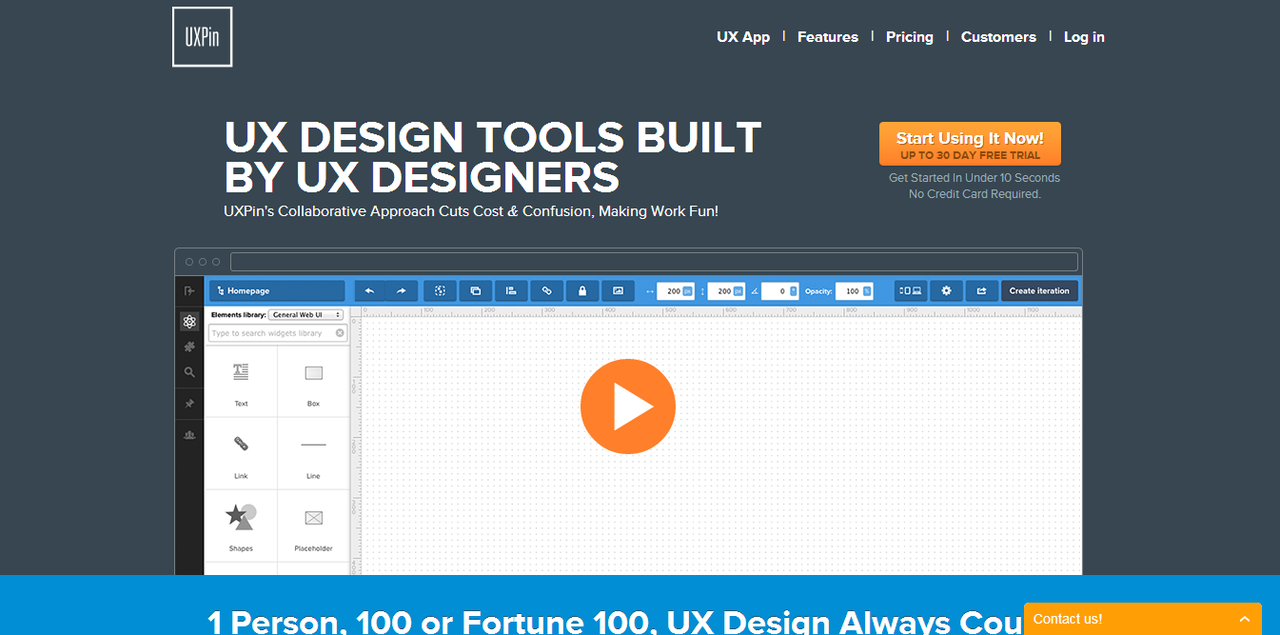The image size is (1280, 635).
Task: Click the height field showing 200
Action: point(726,291)
